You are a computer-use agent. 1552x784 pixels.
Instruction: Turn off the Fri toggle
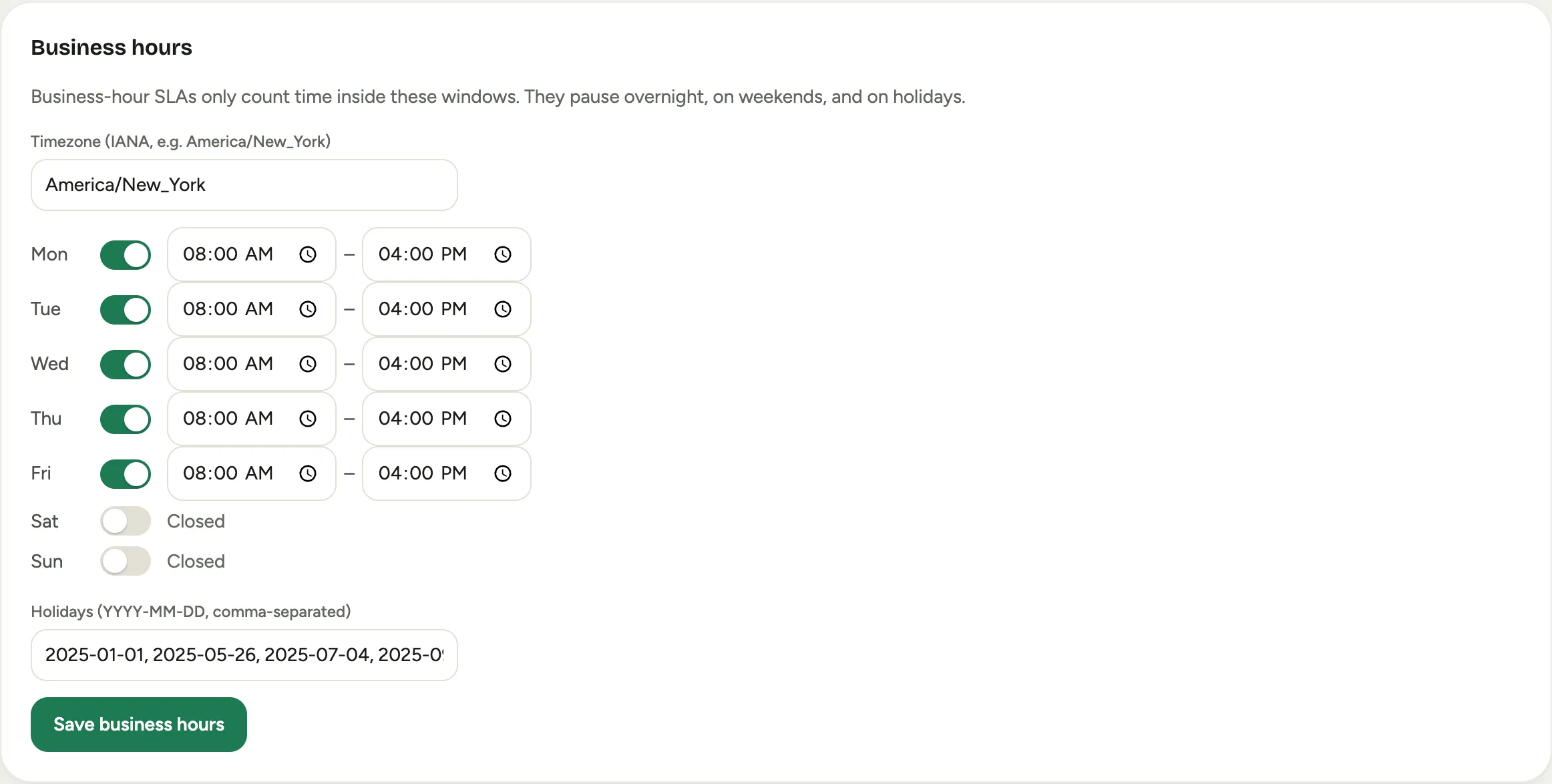click(126, 474)
